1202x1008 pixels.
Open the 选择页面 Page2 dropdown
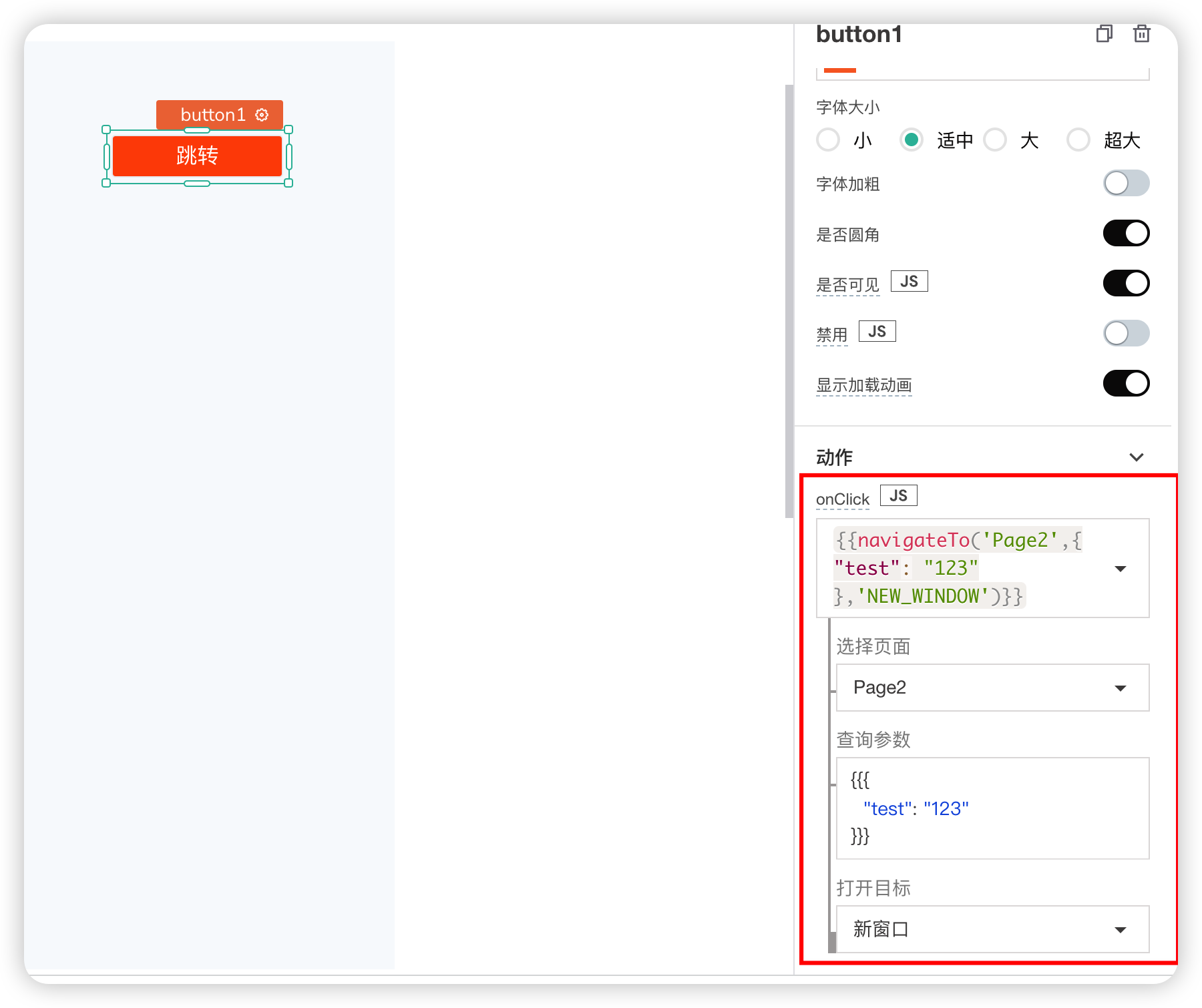(992, 688)
